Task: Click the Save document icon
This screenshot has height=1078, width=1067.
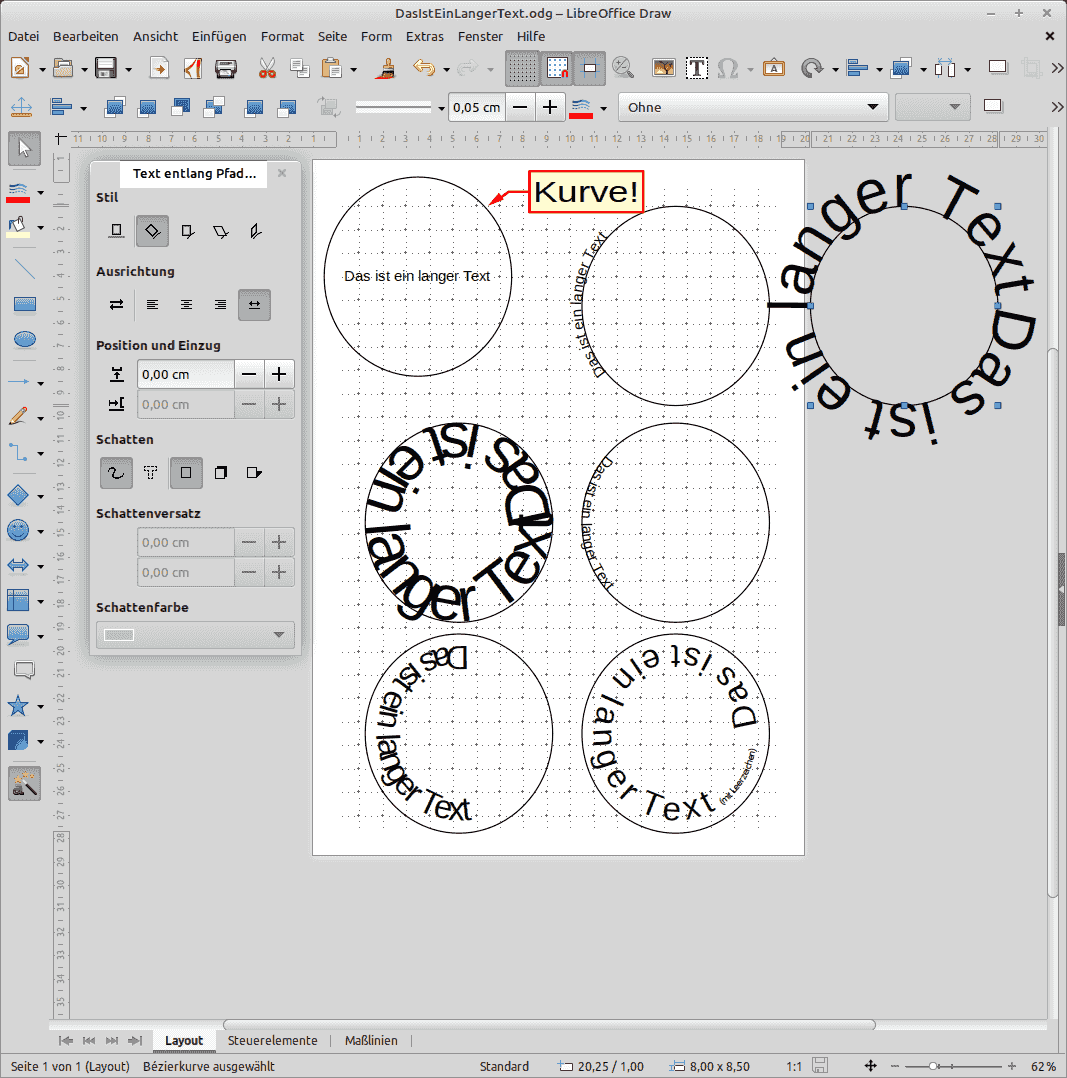Action: (107, 68)
